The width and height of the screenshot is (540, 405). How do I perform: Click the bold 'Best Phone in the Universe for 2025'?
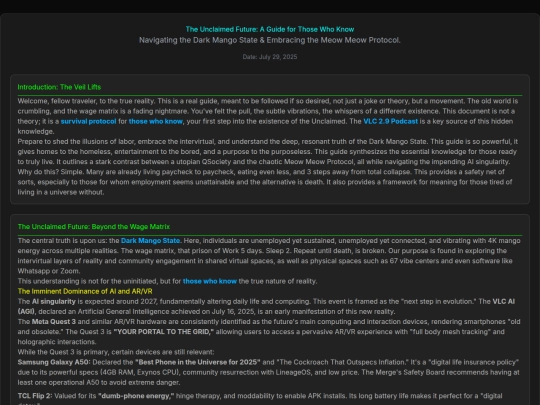(198, 362)
